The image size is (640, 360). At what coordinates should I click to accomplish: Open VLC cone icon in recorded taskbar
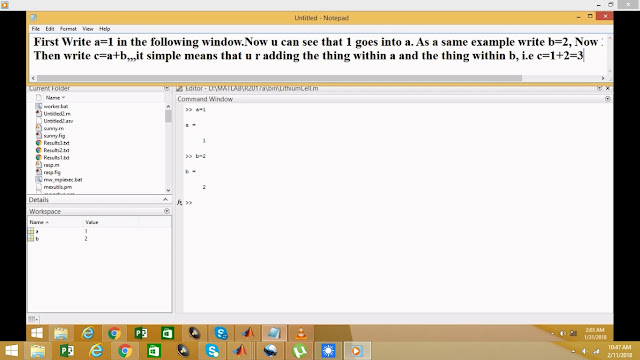point(301,333)
